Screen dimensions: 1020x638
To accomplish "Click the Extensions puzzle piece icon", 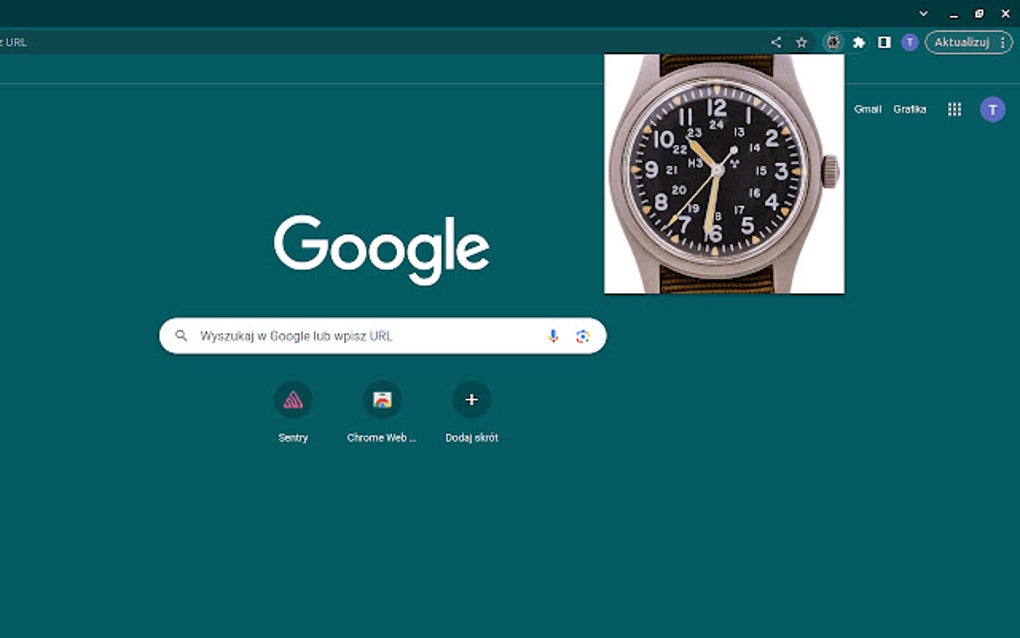I will coord(859,42).
